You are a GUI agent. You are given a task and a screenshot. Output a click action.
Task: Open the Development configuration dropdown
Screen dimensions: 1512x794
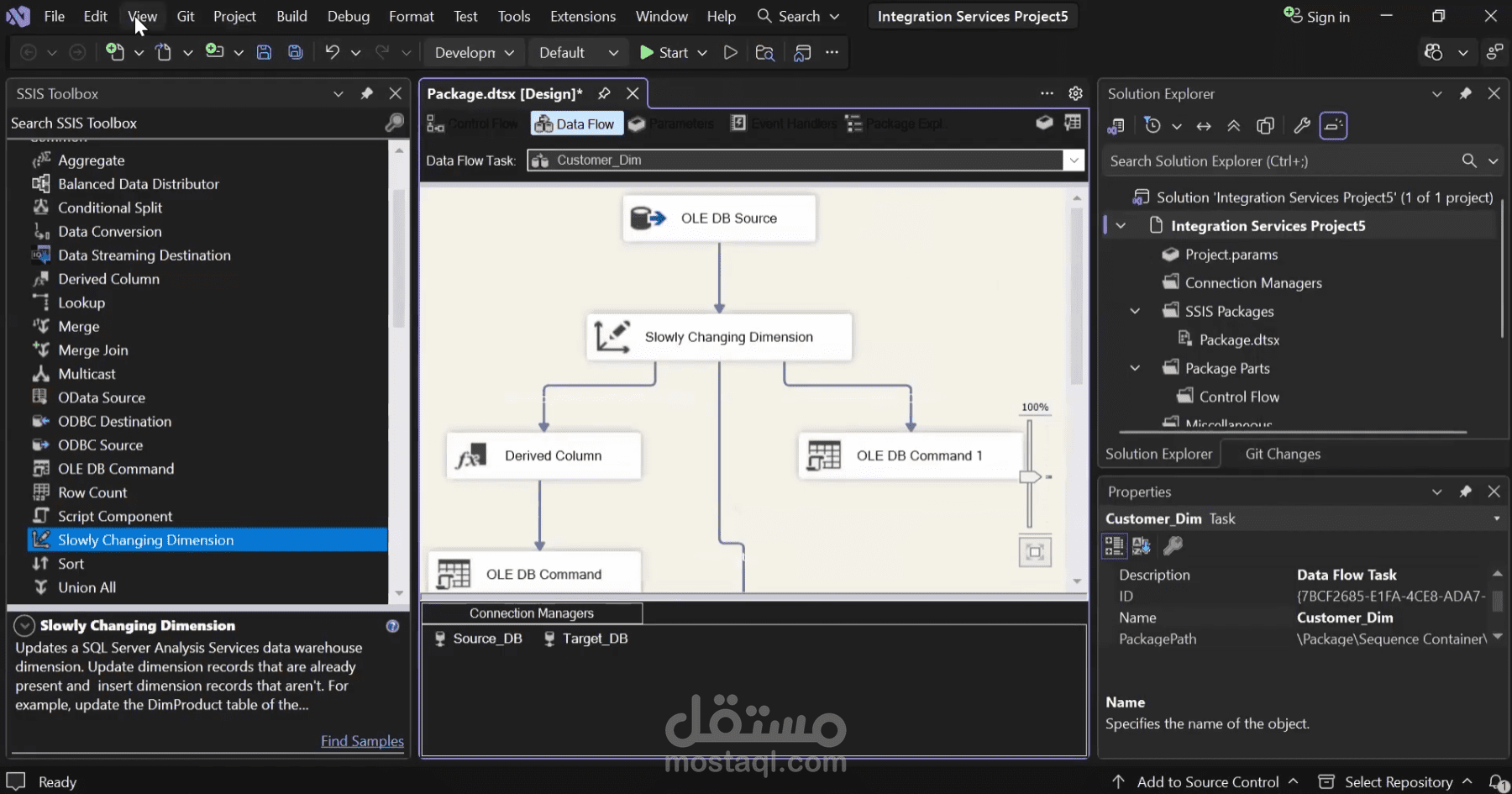(x=475, y=52)
